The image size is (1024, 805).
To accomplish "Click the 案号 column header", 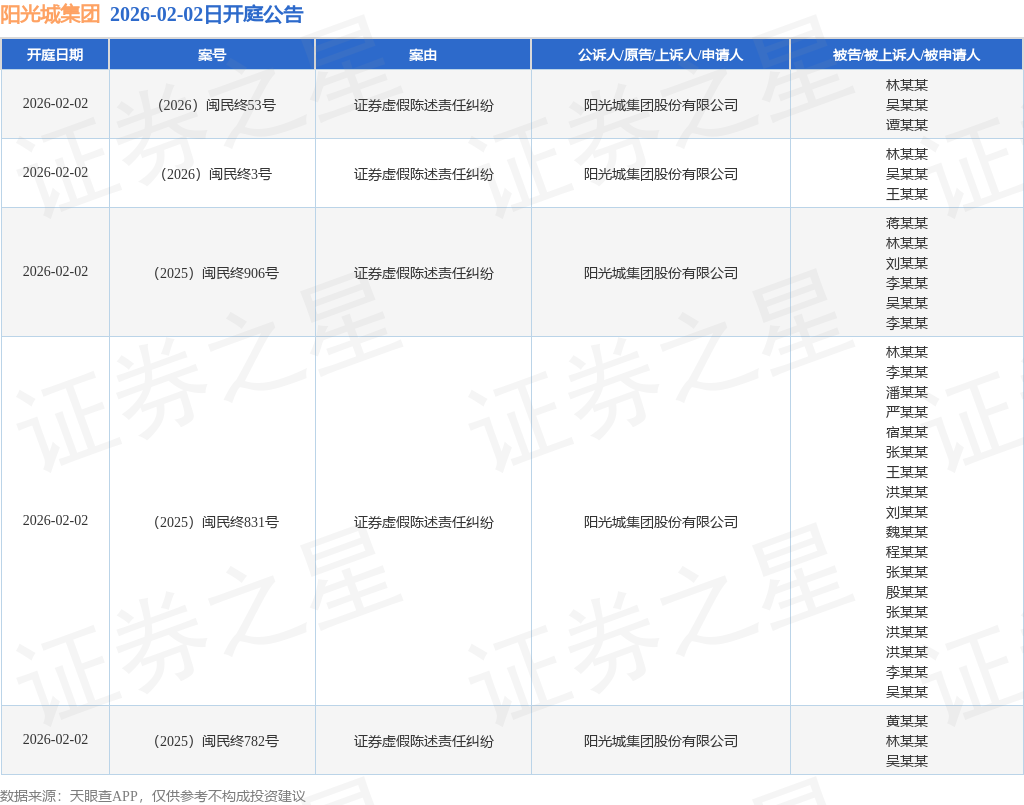I will pyautogui.click(x=212, y=55).
